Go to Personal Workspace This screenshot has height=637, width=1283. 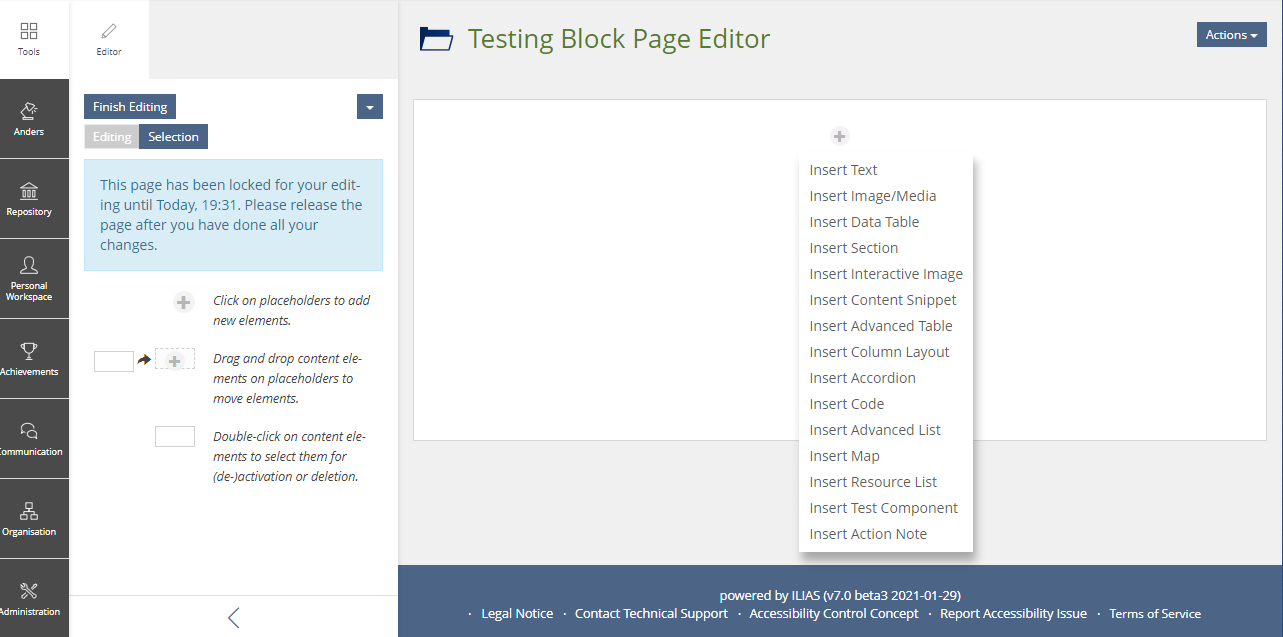[x=29, y=279]
